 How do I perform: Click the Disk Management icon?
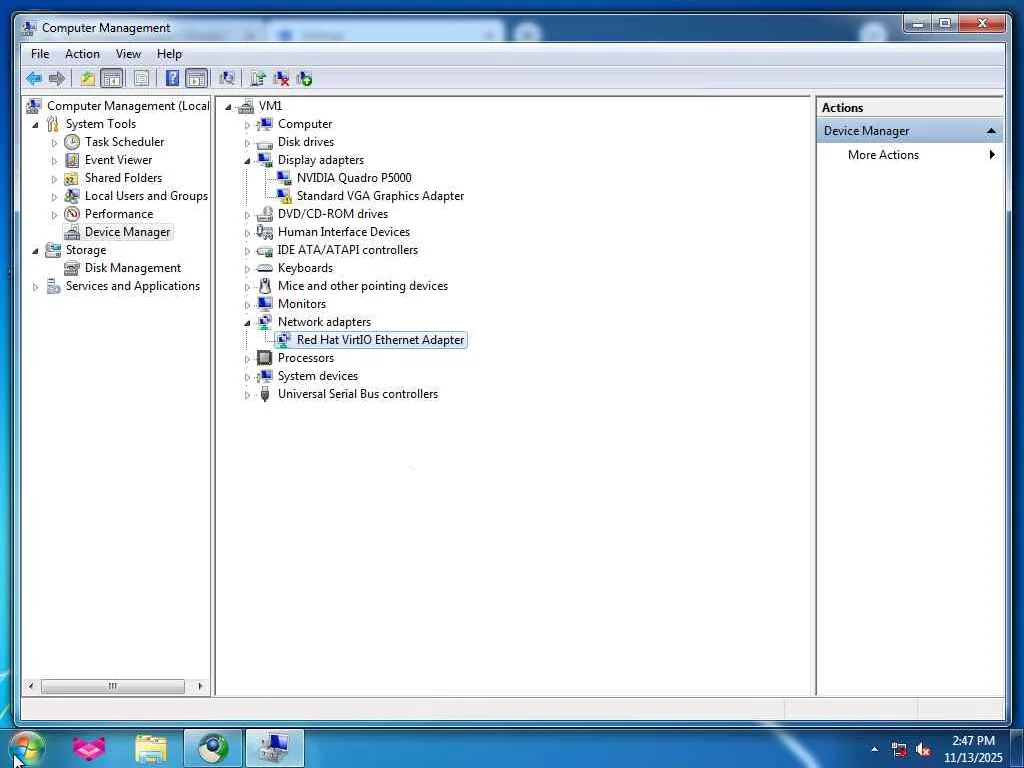click(x=72, y=268)
